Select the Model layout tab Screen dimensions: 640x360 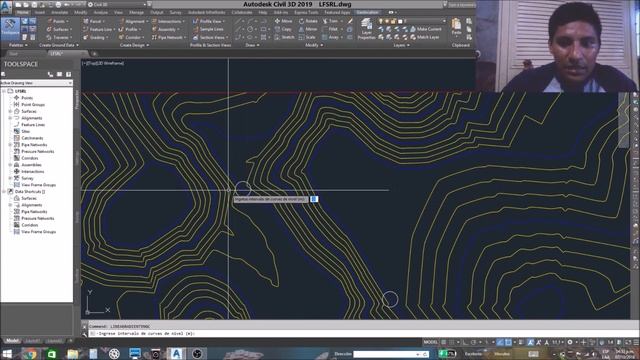(x=12, y=341)
